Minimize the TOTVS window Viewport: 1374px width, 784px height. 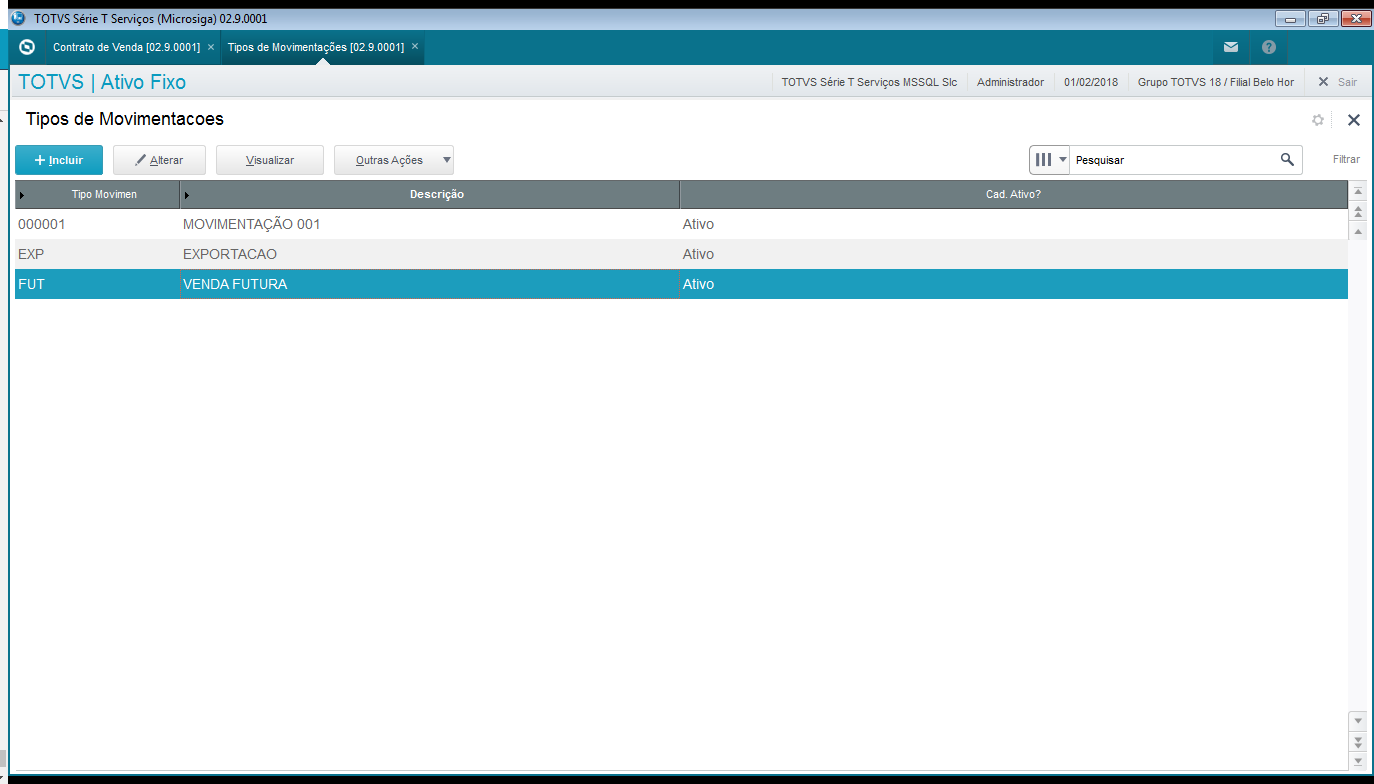1291,18
